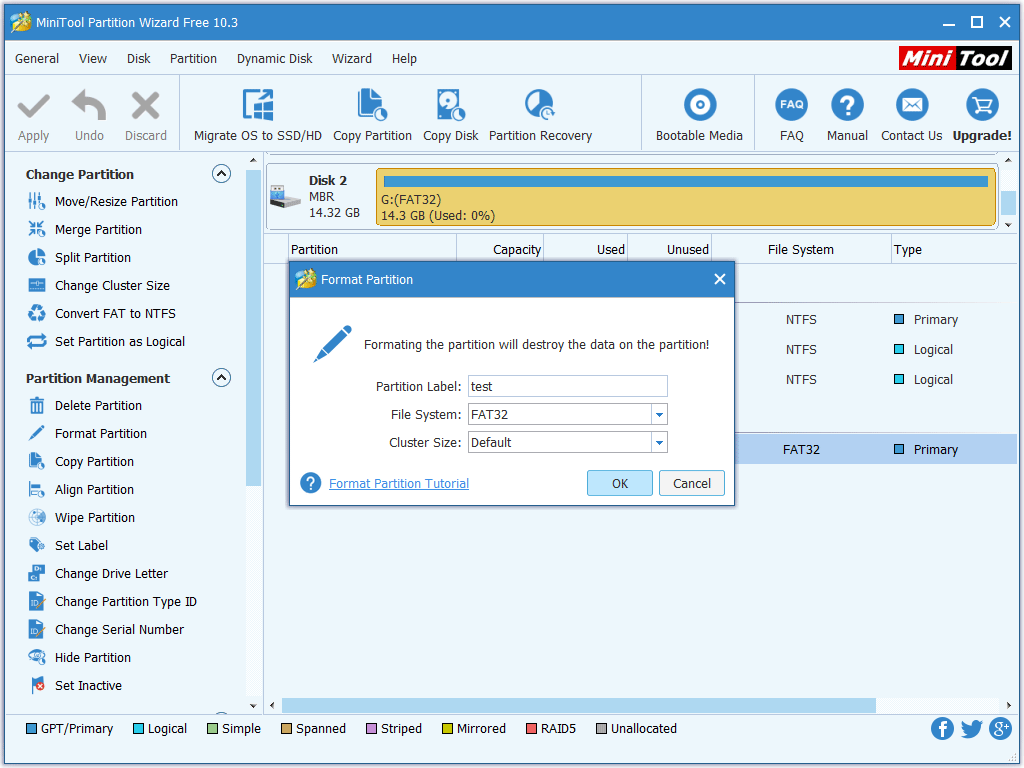1024x768 pixels.
Task: Collapse the Change Partition section
Action: [222, 174]
